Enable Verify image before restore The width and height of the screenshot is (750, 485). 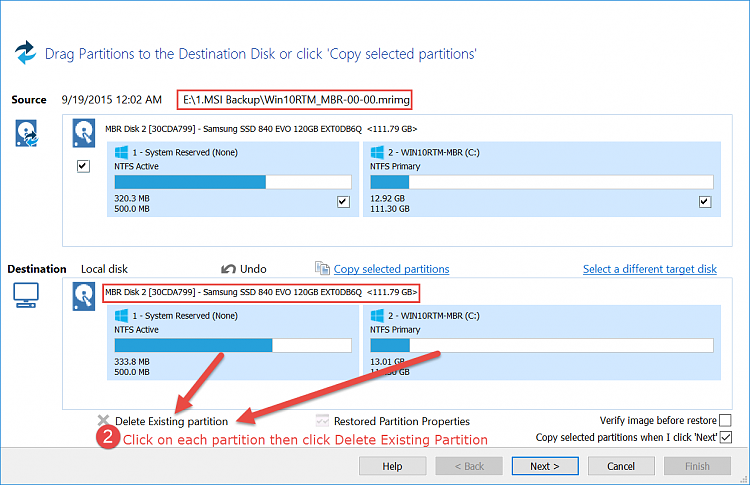726,420
